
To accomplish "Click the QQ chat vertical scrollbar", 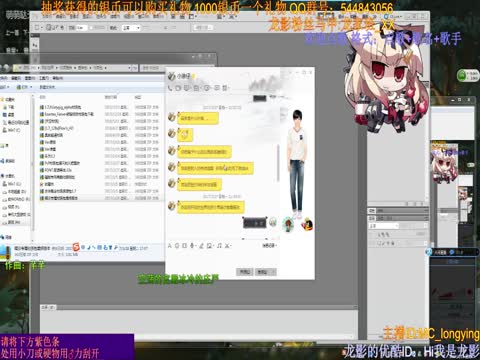I will (278, 163).
